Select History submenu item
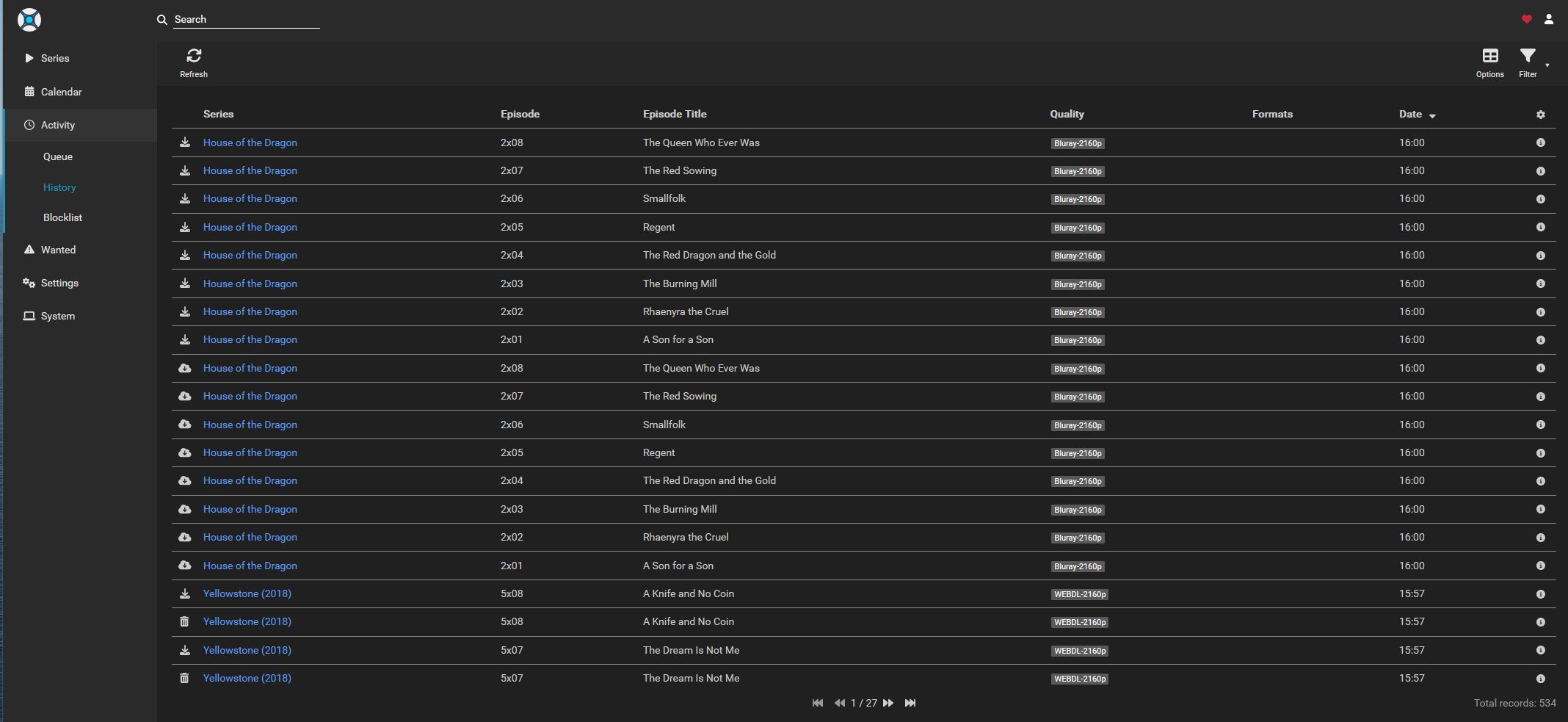This screenshot has width=1568, height=722. pyautogui.click(x=59, y=187)
